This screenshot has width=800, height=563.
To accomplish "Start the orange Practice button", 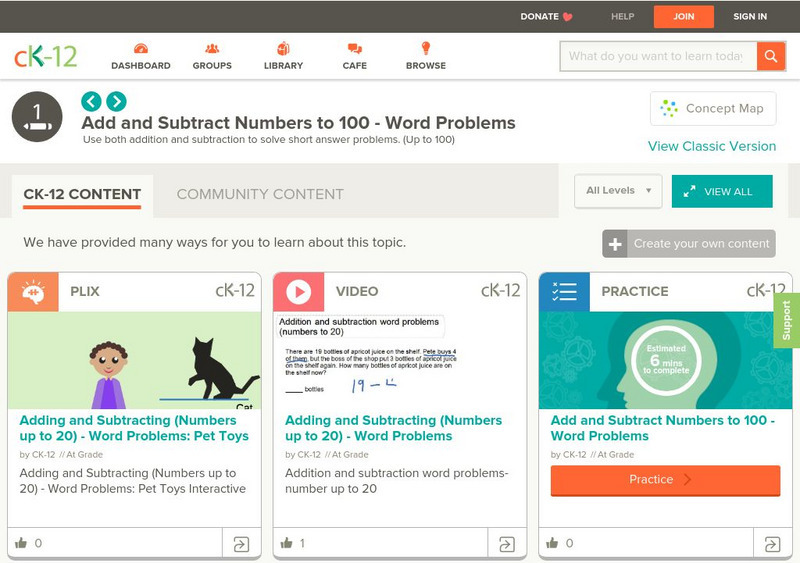I will coord(665,480).
